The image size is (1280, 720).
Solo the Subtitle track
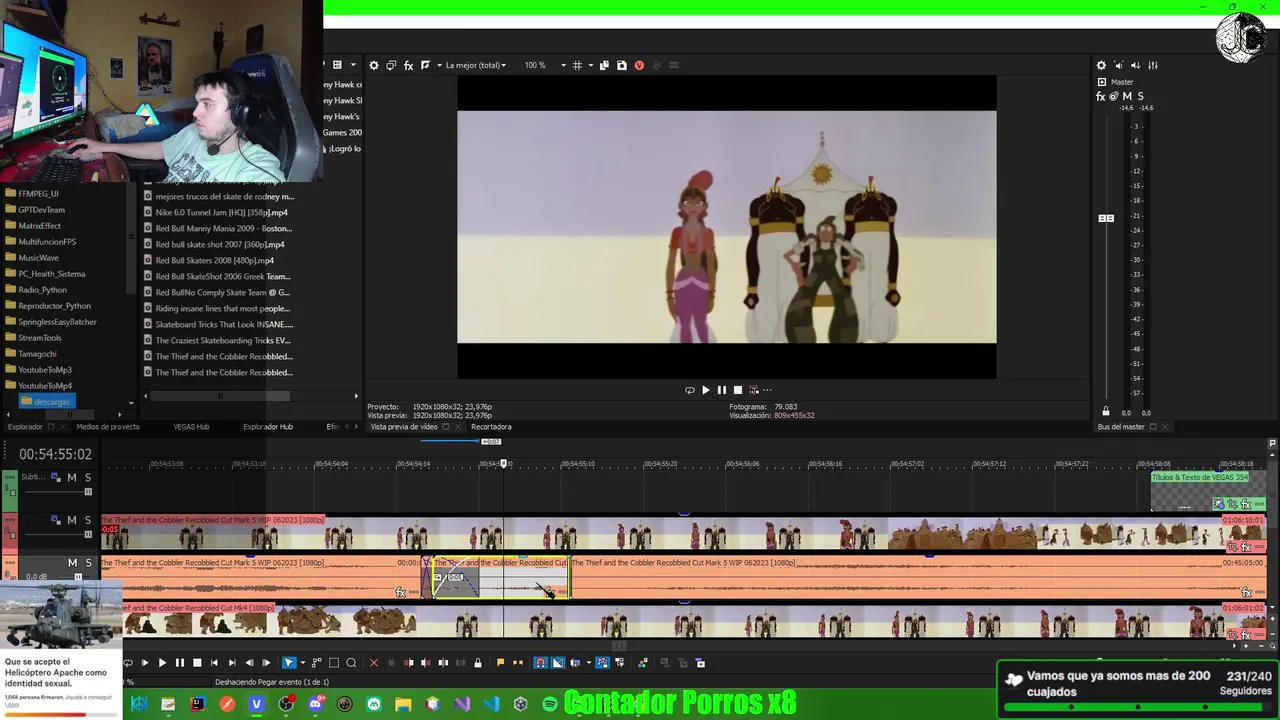(x=87, y=477)
